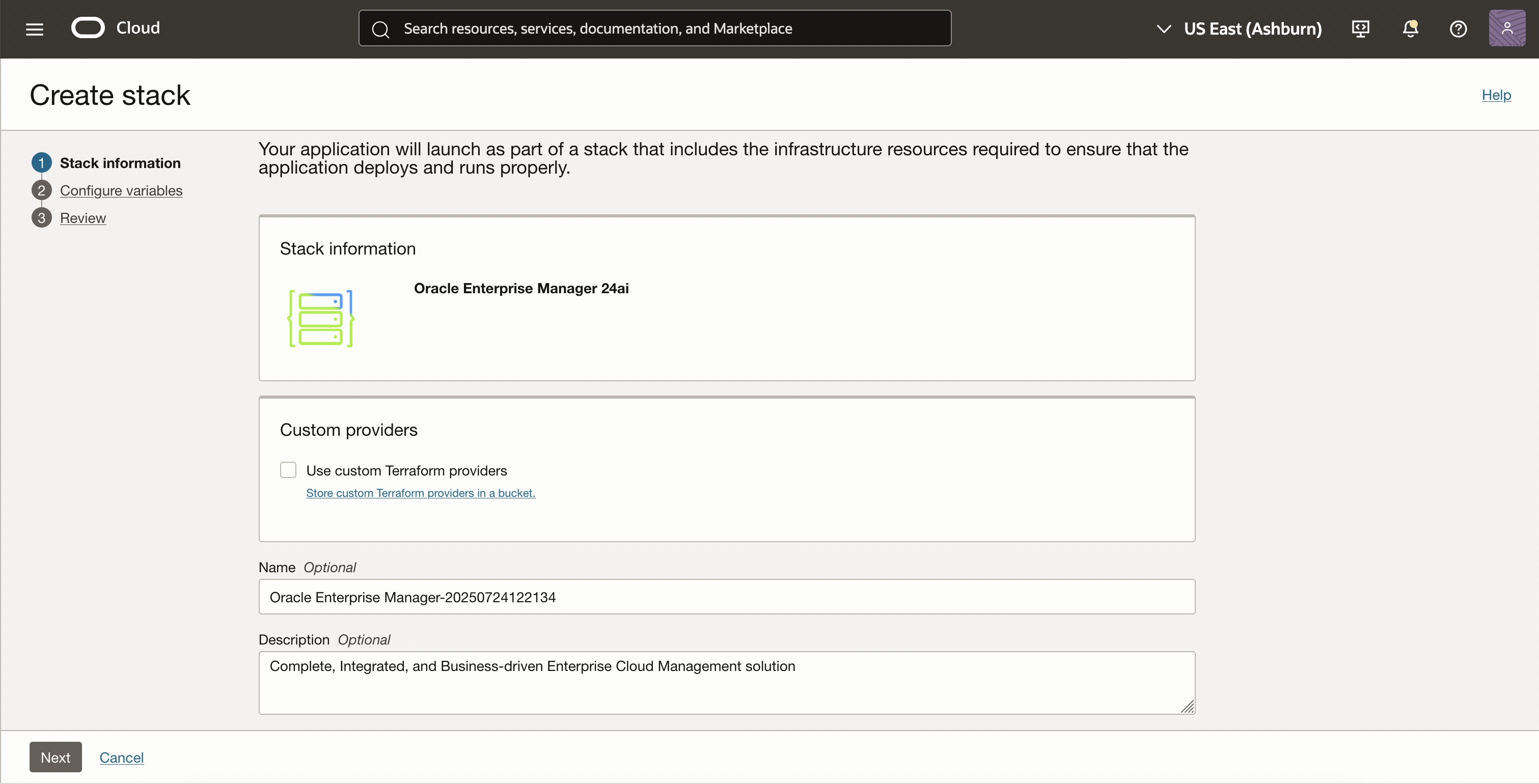Open Cloud Shell developer tools icon
The height and width of the screenshot is (784, 1539).
tap(1360, 29)
